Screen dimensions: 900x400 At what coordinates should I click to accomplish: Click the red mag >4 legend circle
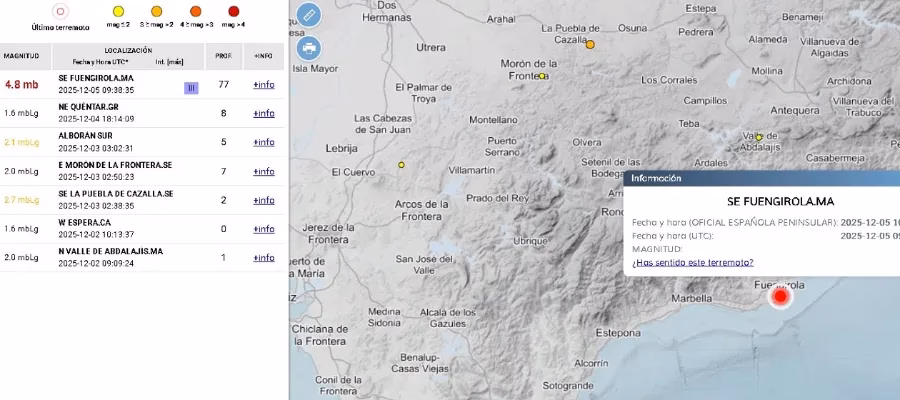(233, 15)
